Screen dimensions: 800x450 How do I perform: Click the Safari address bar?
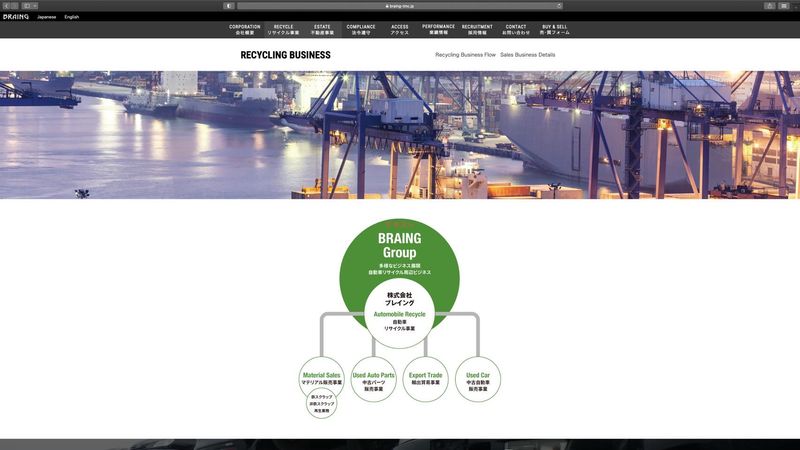pyautogui.click(x=400, y=6)
